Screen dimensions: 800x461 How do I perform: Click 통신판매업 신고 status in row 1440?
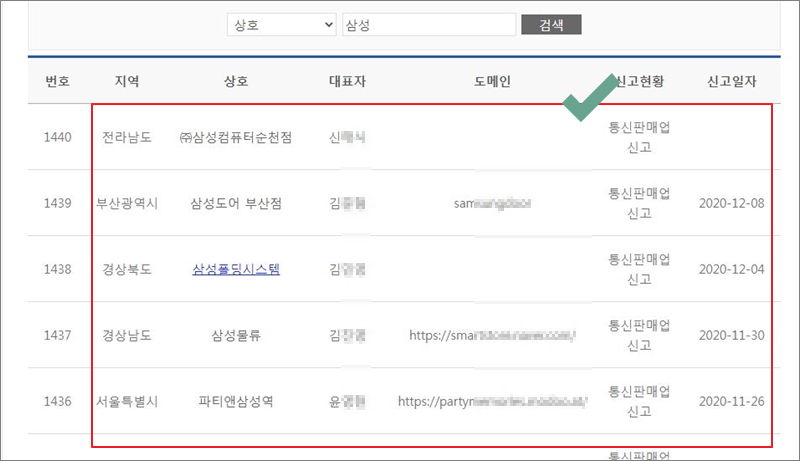point(639,137)
